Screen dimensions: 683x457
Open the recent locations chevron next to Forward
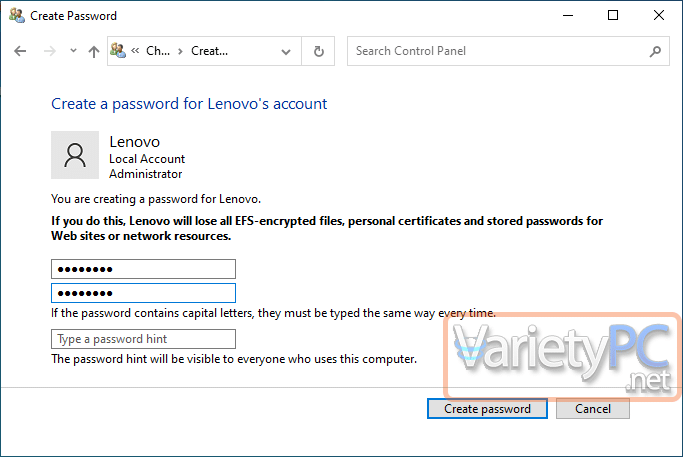click(73, 51)
